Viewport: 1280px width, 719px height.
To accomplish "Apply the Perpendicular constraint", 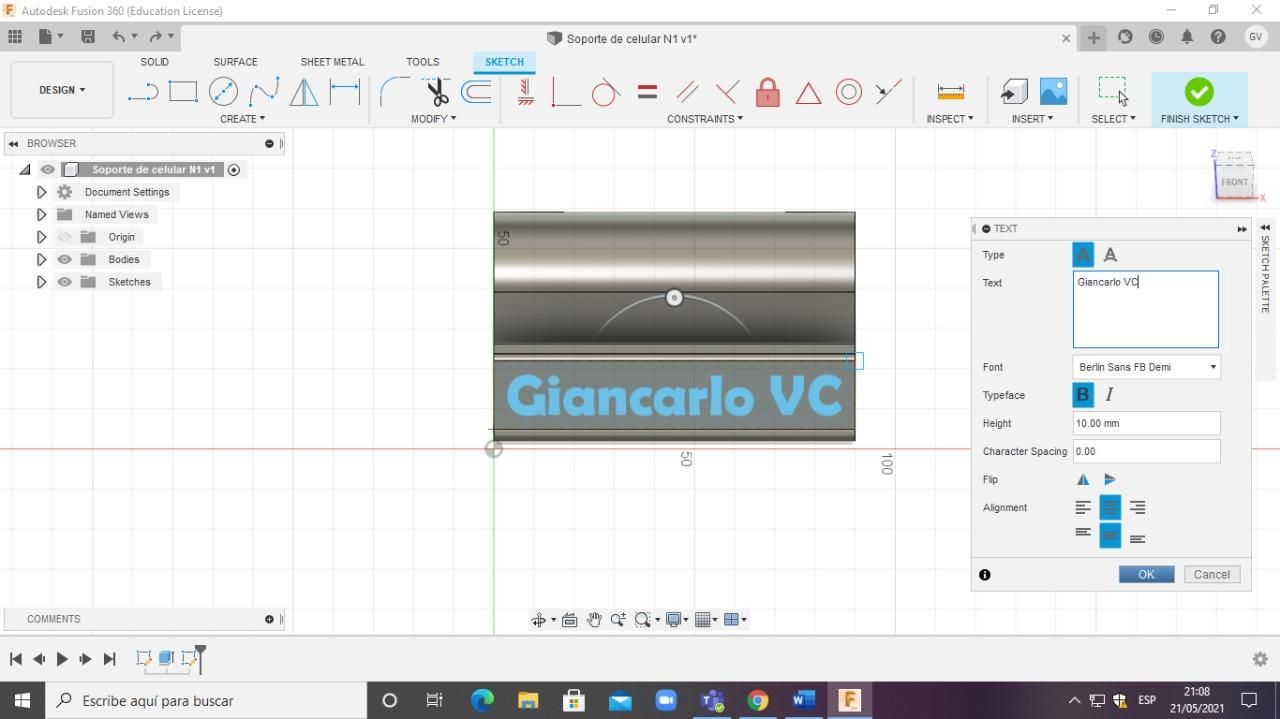I will click(727, 93).
